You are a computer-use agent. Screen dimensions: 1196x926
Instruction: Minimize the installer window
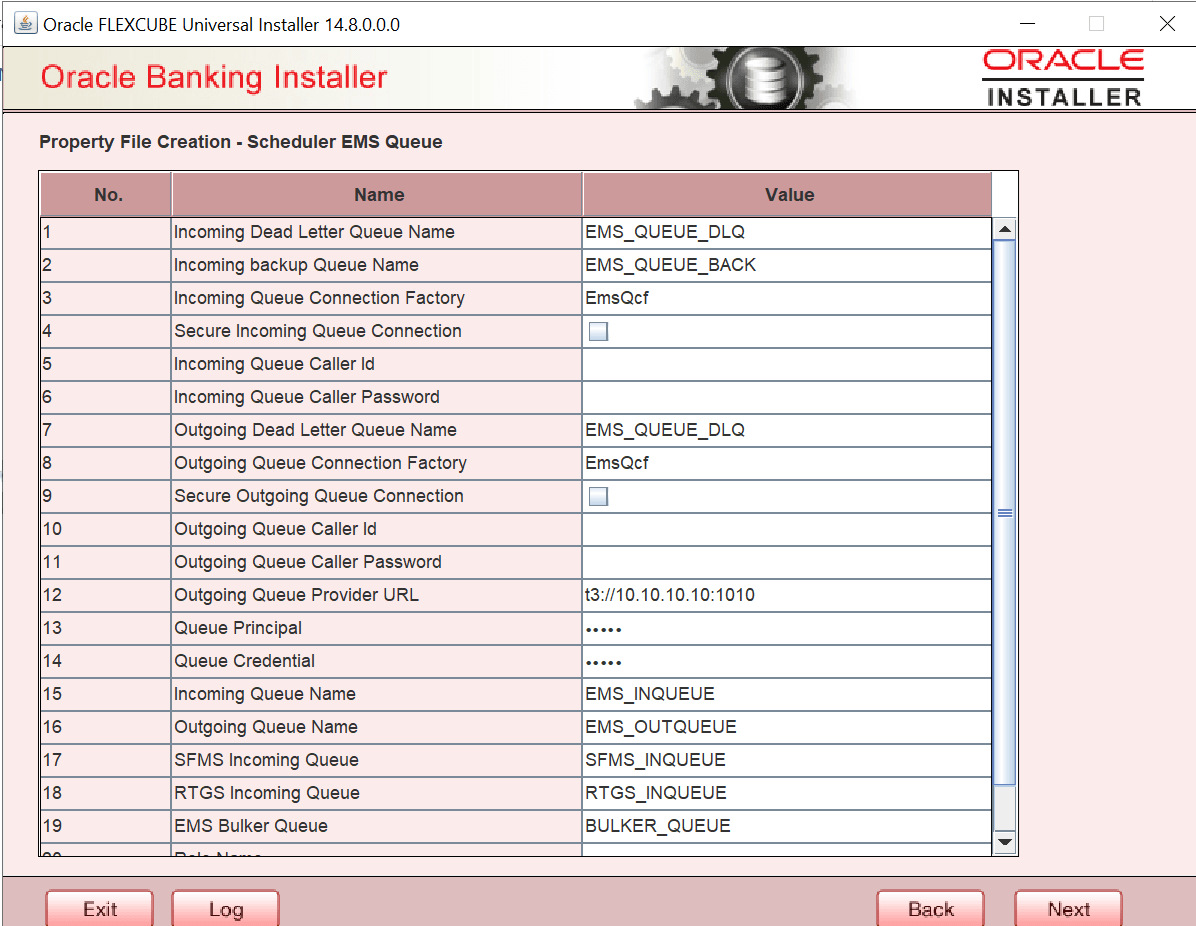click(x=1027, y=24)
